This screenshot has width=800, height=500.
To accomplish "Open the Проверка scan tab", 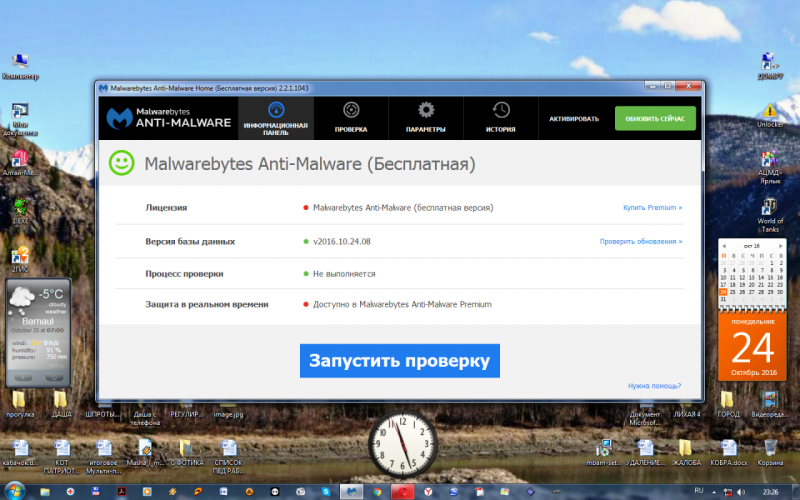I will 351,118.
